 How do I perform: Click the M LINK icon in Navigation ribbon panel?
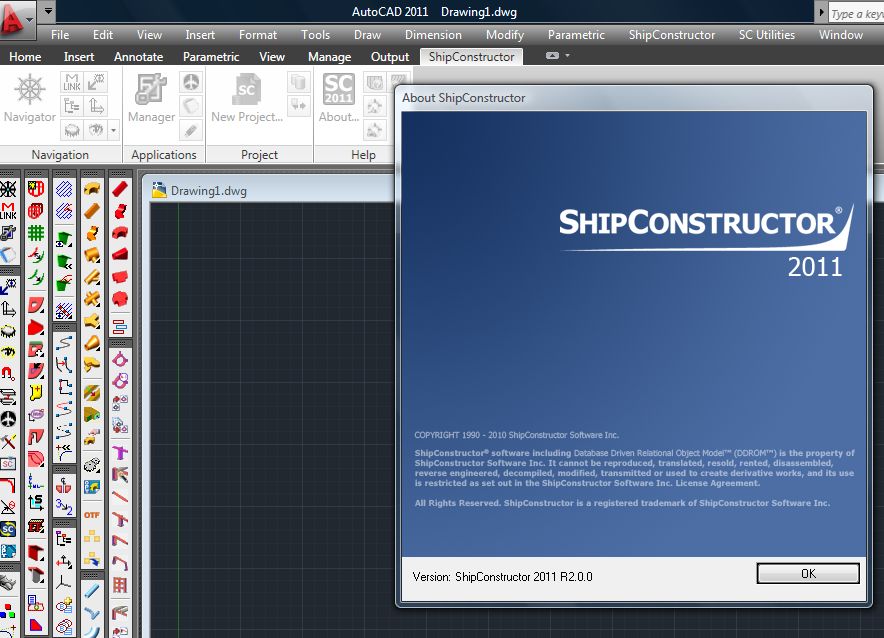pyautogui.click(x=72, y=82)
